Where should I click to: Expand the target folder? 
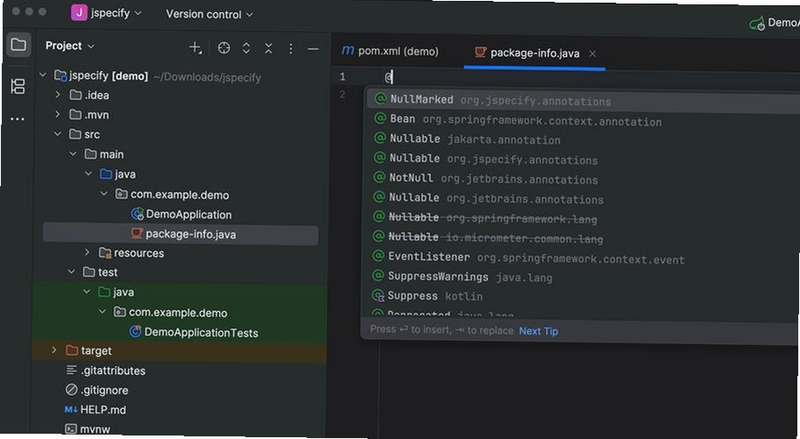(55, 350)
